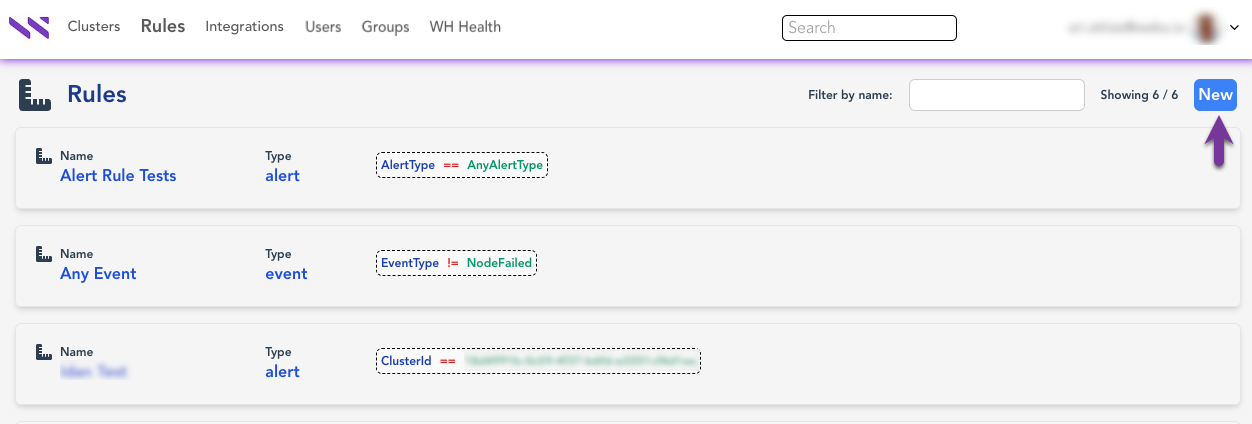Click the user avatar picture
The height and width of the screenshot is (424, 1252).
[1206, 28]
